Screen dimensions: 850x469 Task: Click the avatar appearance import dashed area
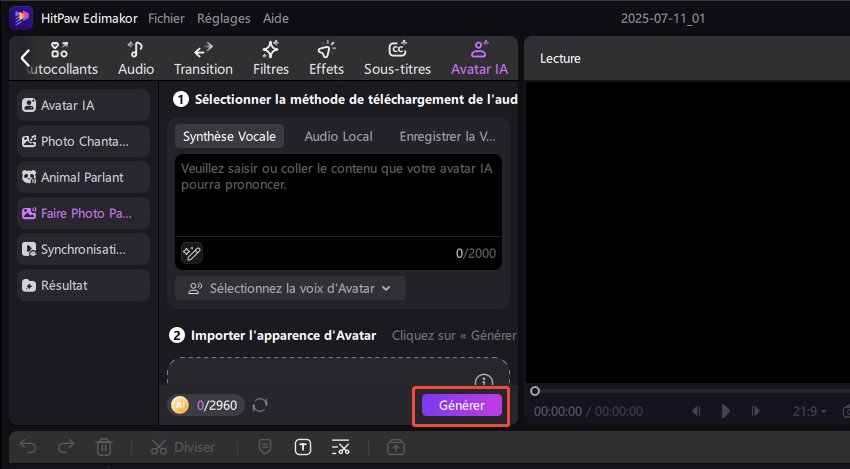338,371
